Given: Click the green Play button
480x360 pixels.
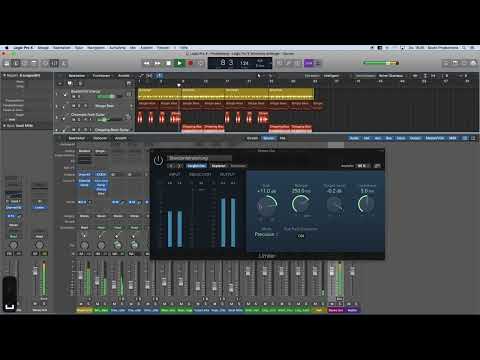Looking at the screenshot, I should pyautogui.click(x=179, y=63).
